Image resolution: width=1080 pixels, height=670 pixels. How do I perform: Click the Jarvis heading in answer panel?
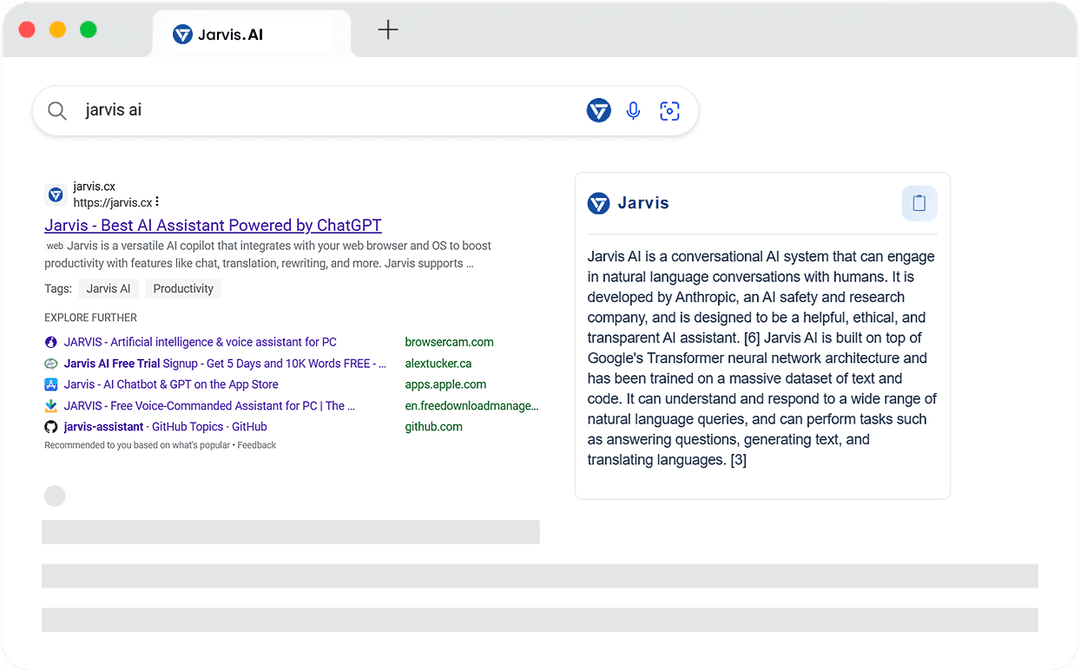pos(643,203)
